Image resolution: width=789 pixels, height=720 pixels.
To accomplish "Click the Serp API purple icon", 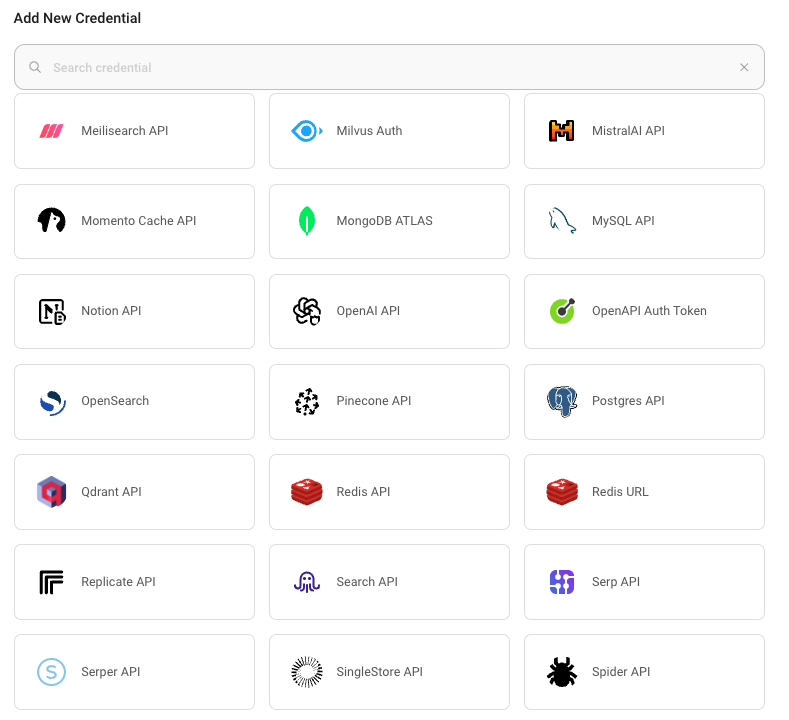I will 562,582.
